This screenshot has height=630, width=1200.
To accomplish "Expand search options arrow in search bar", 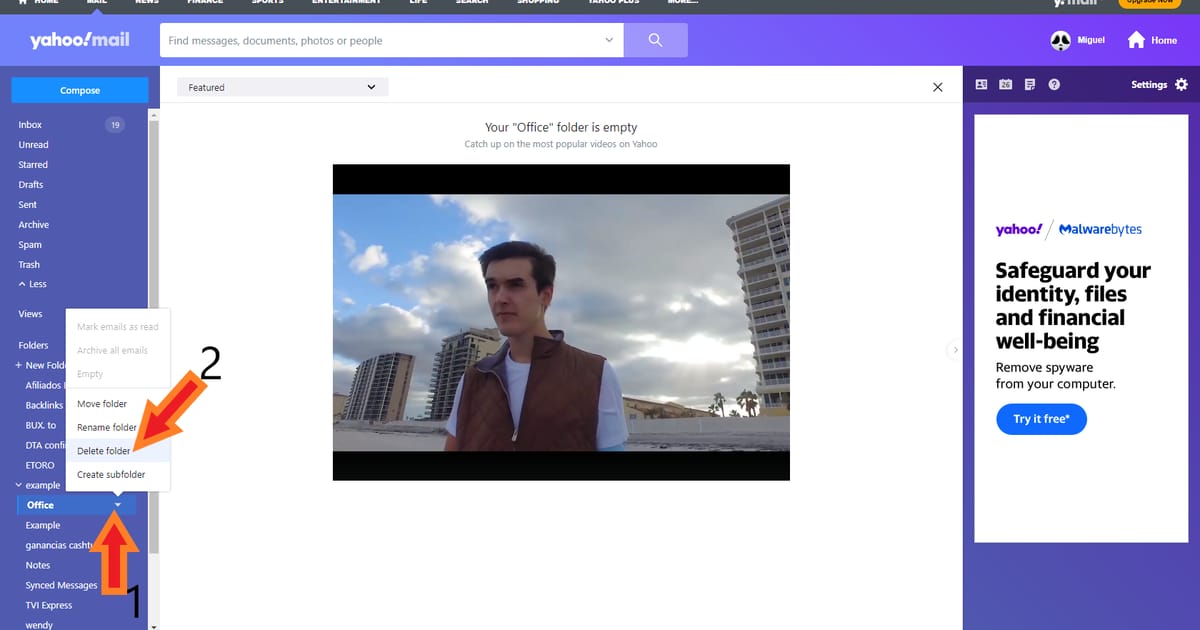I will [x=609, y=40].
